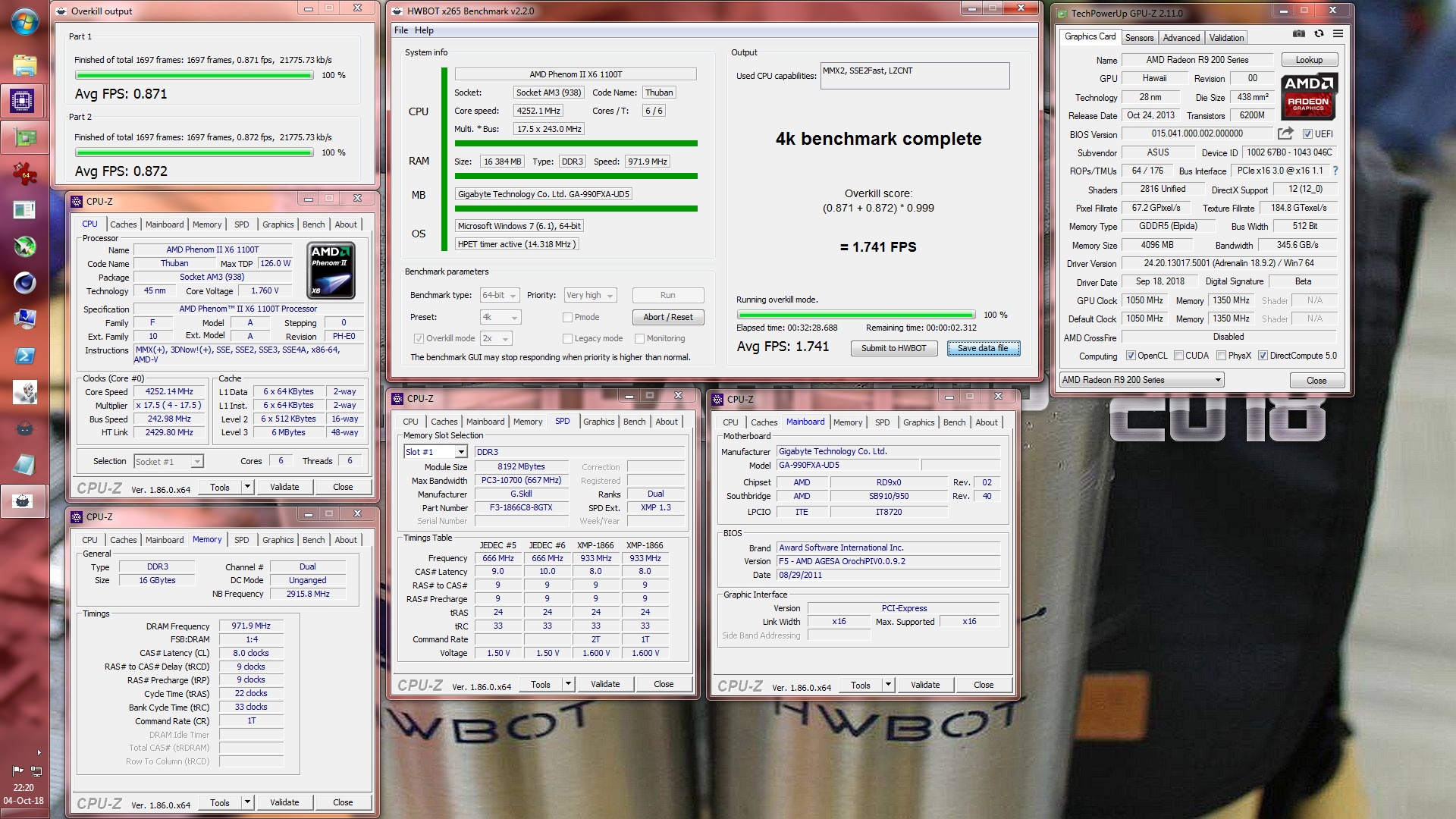Launch the red puzzle-piece 64 taskbar icon
1456x819 pixels.
click(24, 174)
